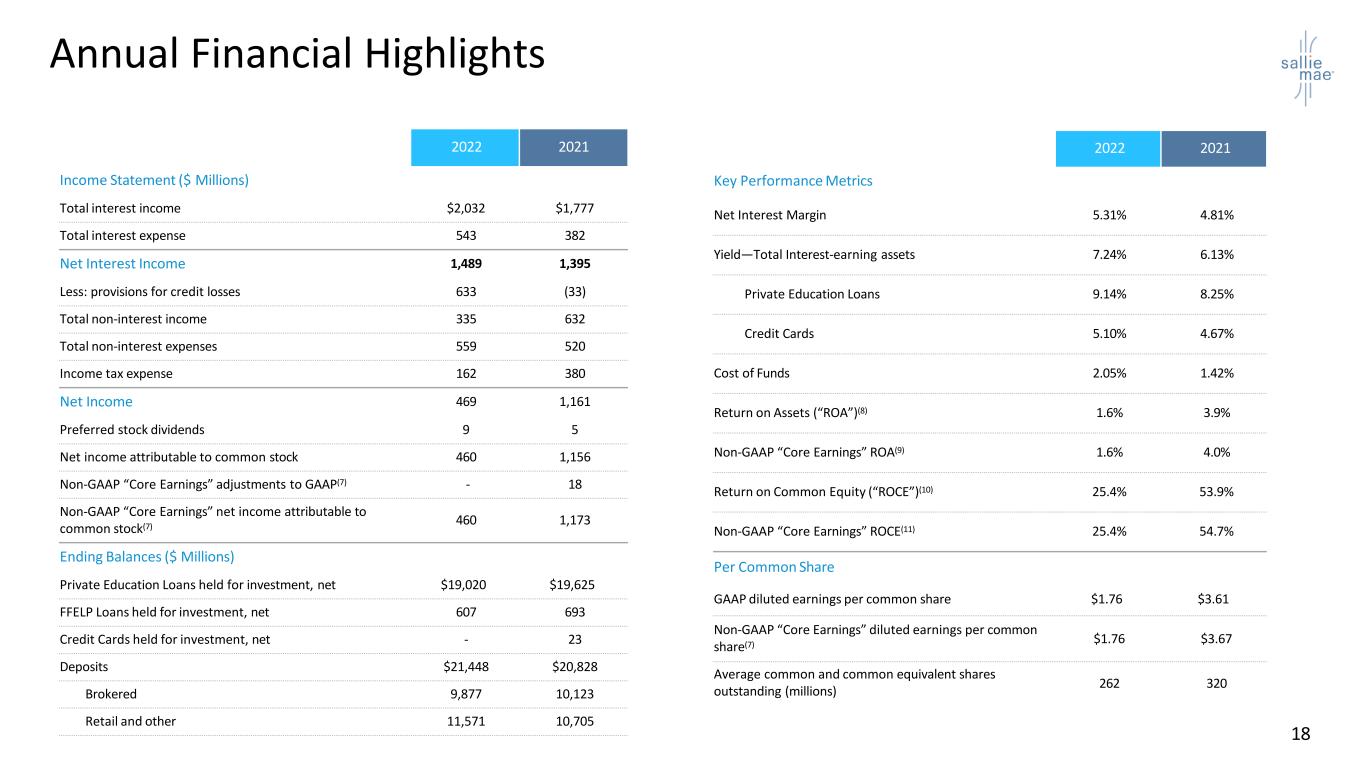Select the 2021 header above Key Performance Metrics
Viewport: 1365px width, 768px height.
coord(1214,149)
